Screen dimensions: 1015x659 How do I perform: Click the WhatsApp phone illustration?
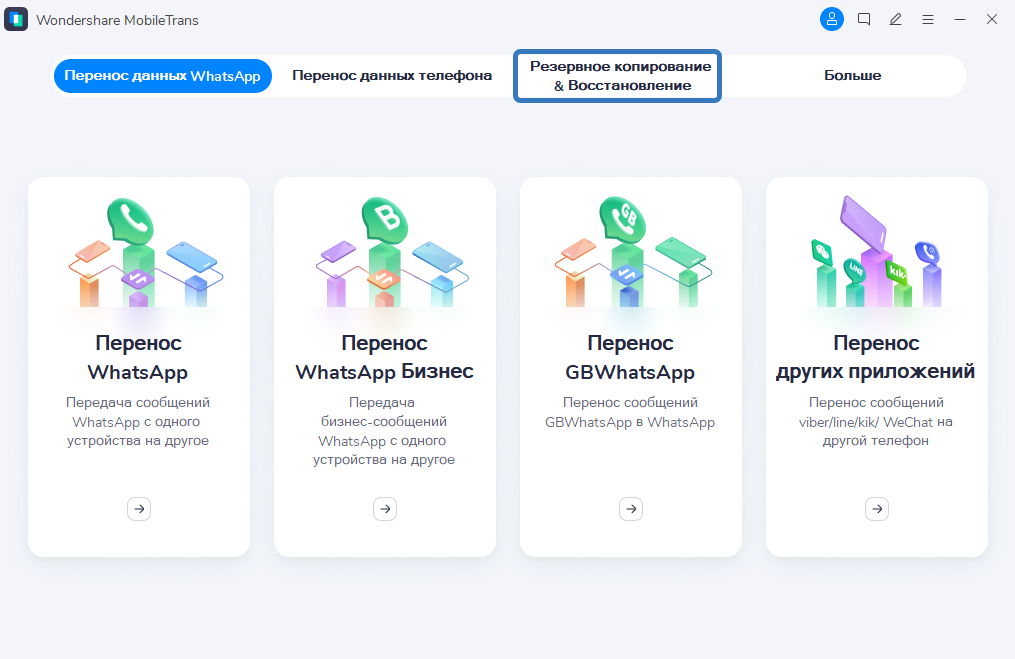pos(146,252)
